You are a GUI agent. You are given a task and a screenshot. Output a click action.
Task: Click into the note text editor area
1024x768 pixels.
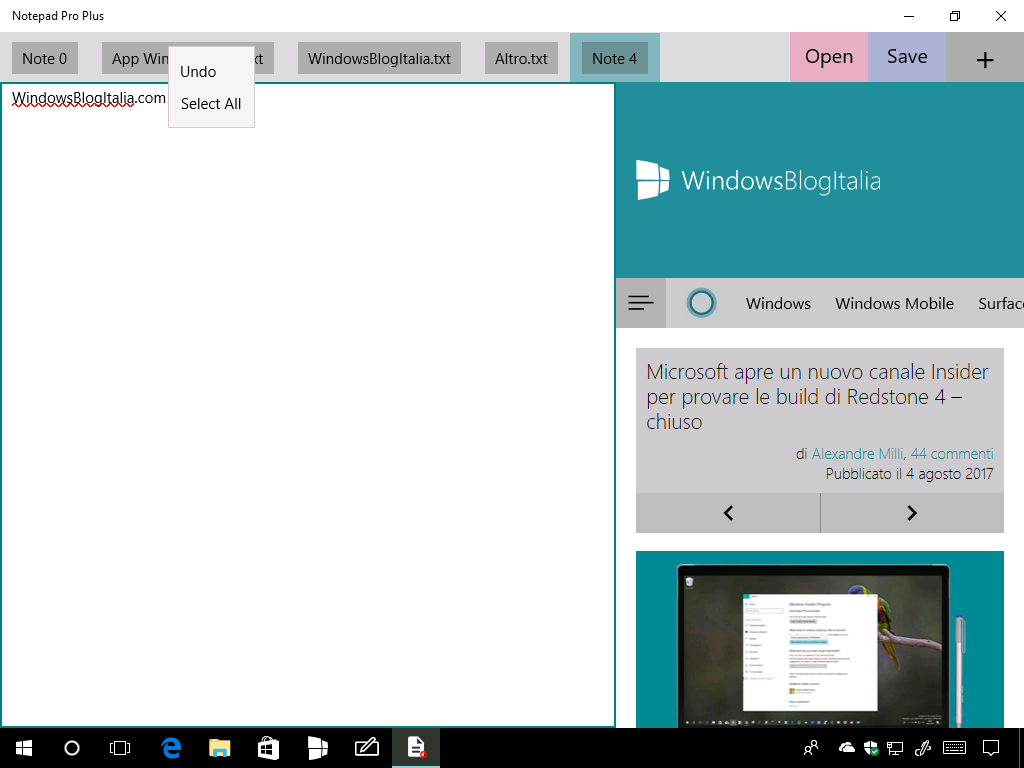coord(308,405)
